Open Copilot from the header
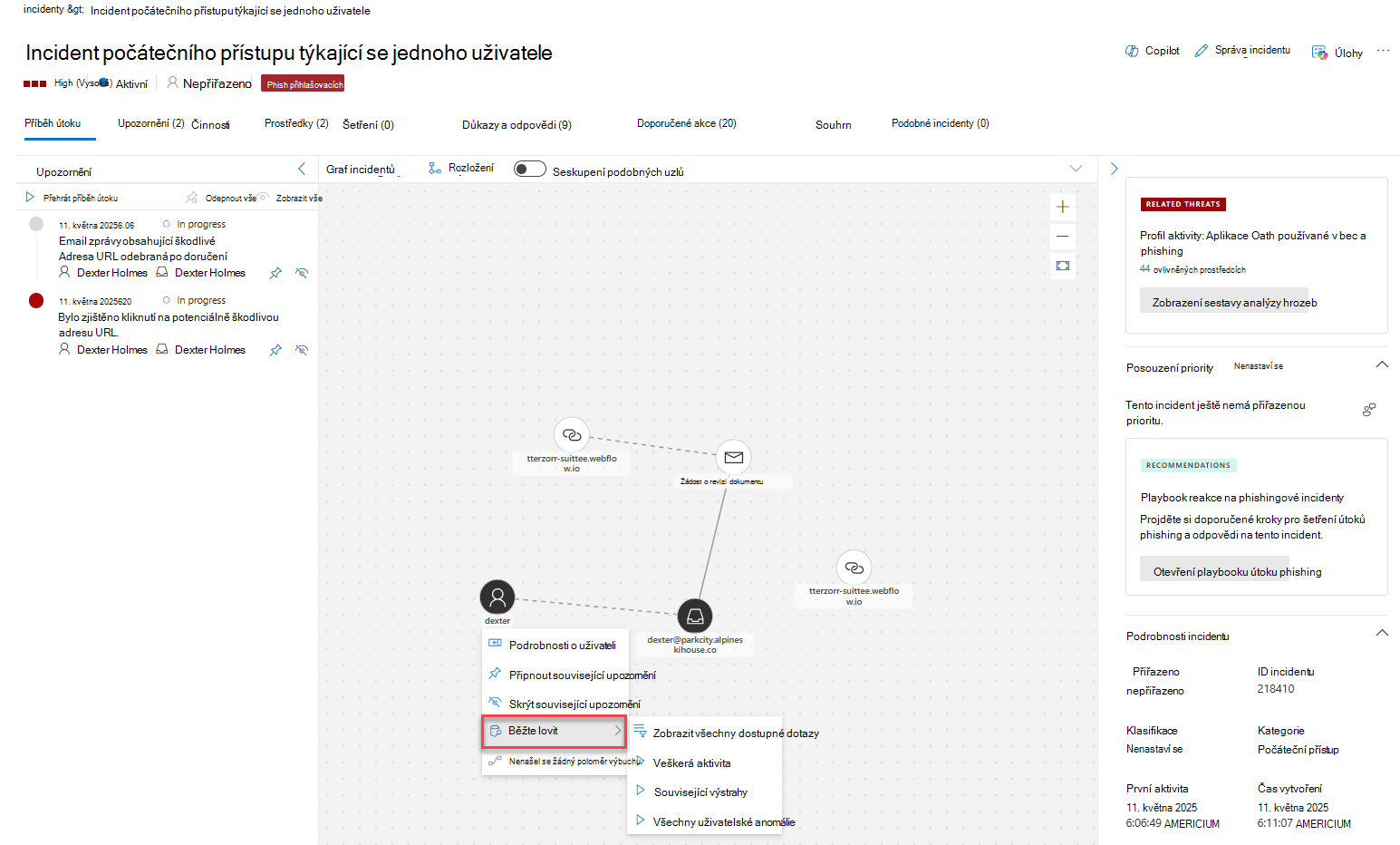 1152,51
